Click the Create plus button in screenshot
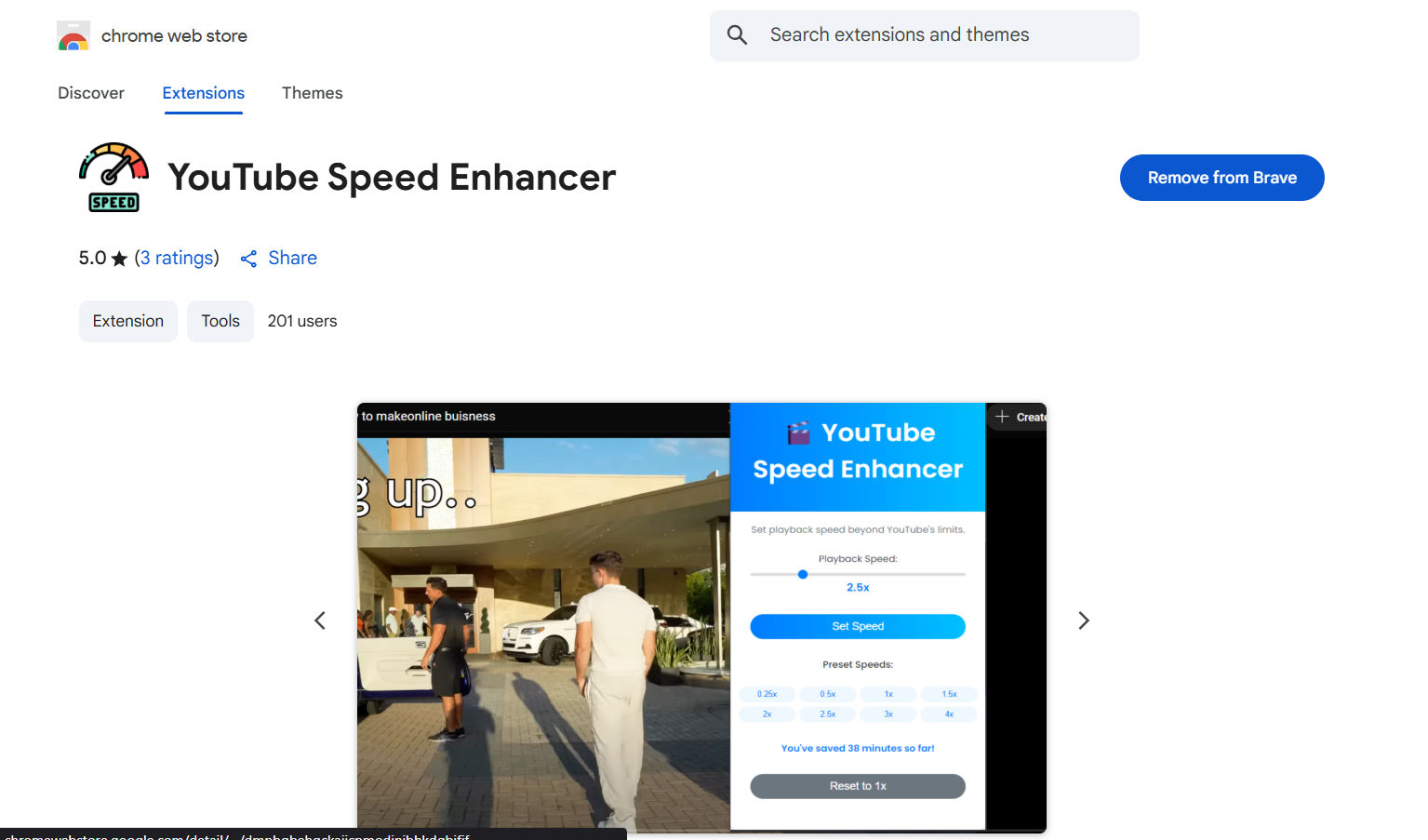This screenshot has height=840, width=1428. point(1019,417)
